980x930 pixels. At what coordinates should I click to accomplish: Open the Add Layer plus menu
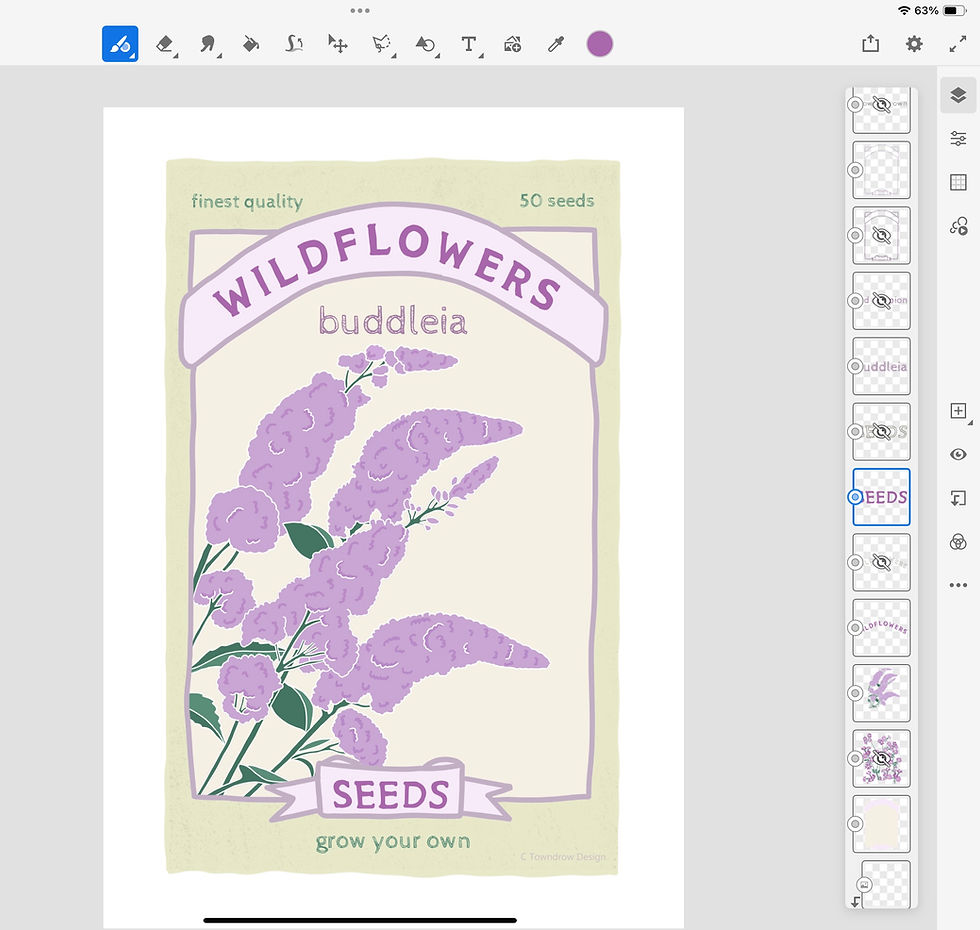tap(958, 411)
